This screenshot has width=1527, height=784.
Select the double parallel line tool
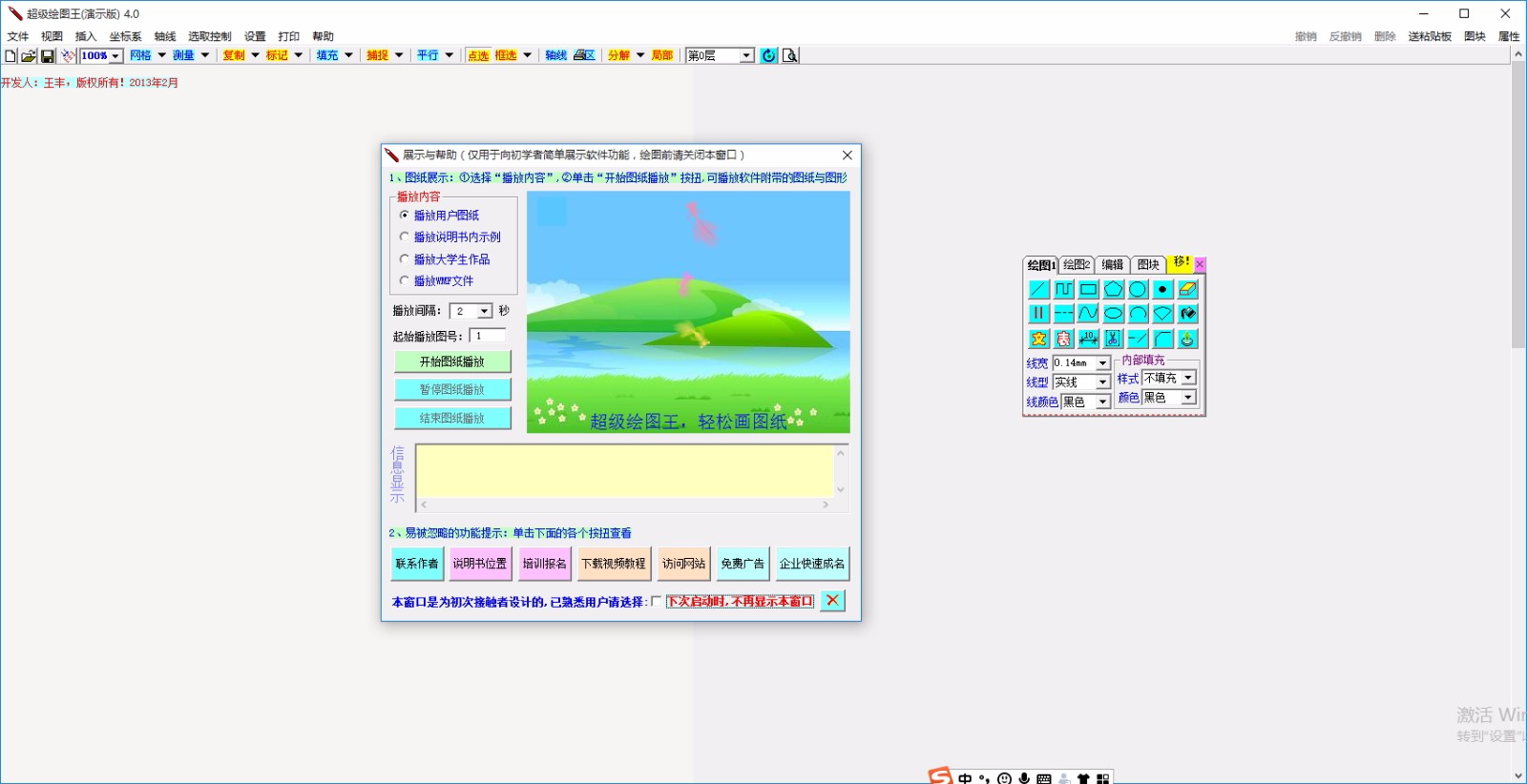click(x=1038, y=314)
